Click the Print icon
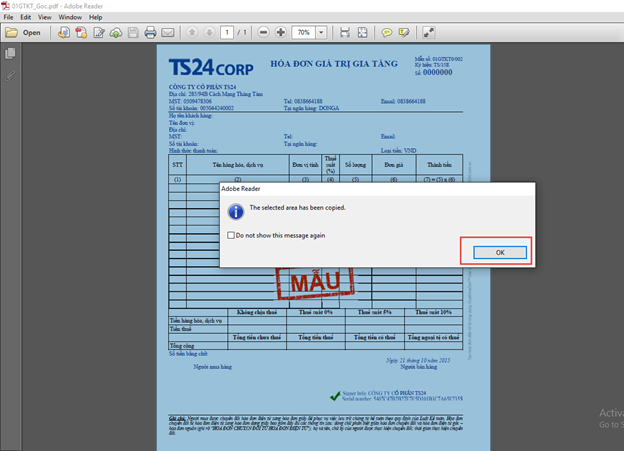This screenshot has height=451, width=624. click(x=150, y=33)
